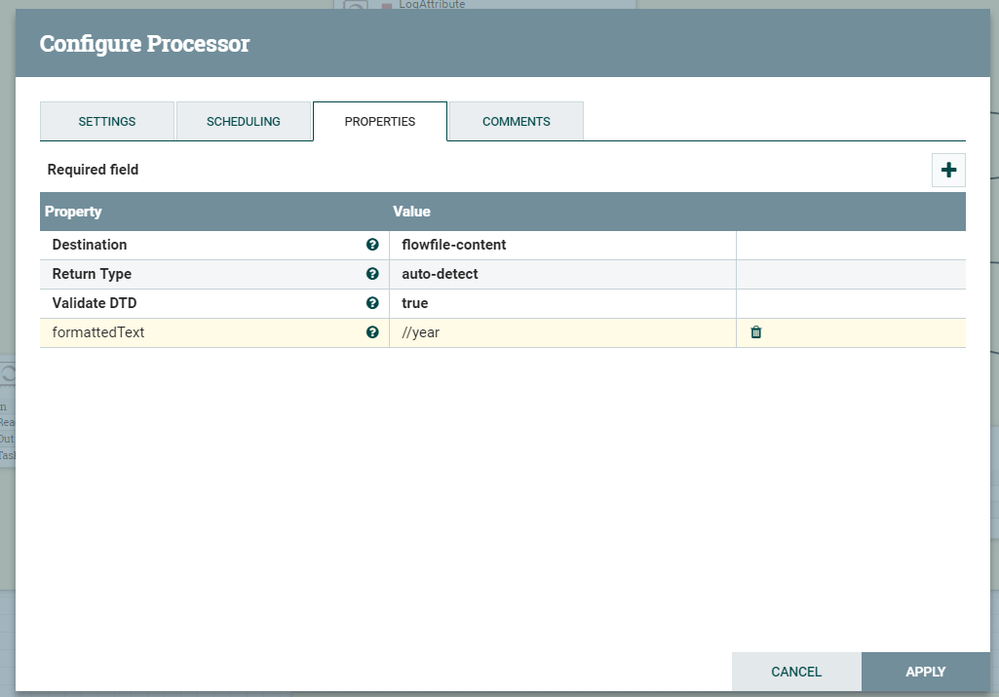Edit the flowfile-content Destination value

pyautogui.click(x=563, y=245)
